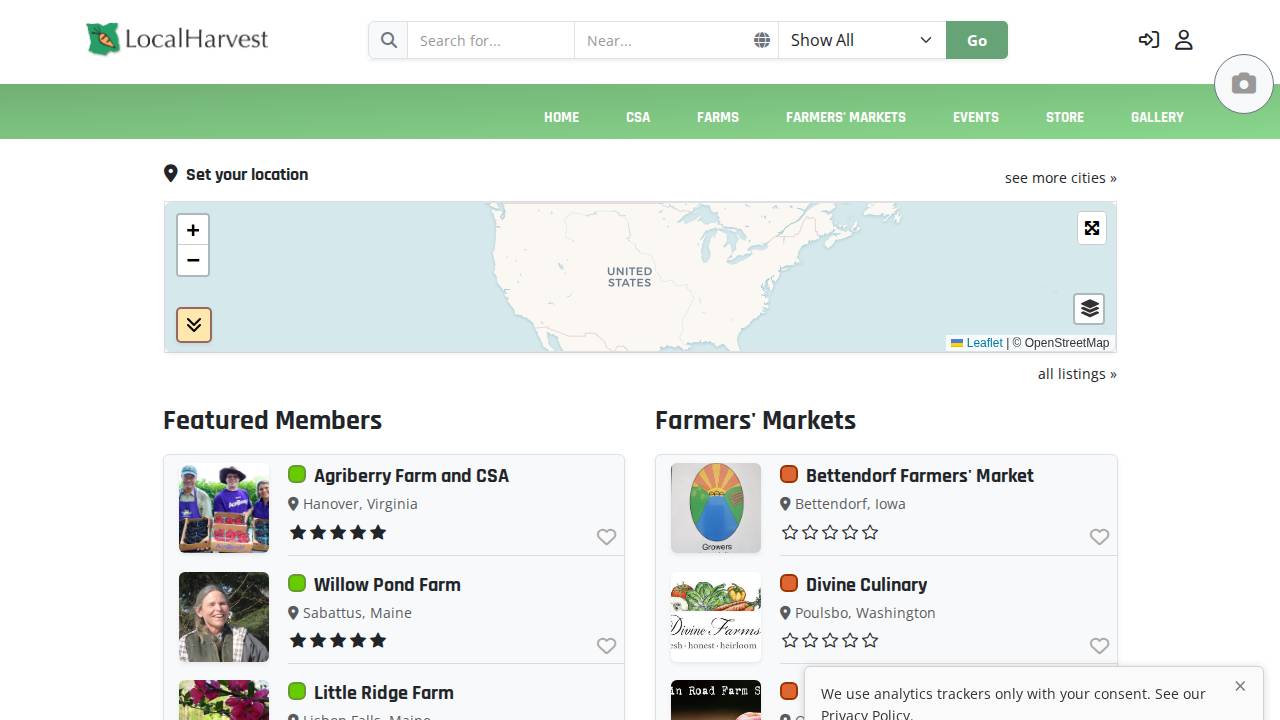Click the location pin beside Set your location
1280x720 pixels.
[x=171, y=173]
